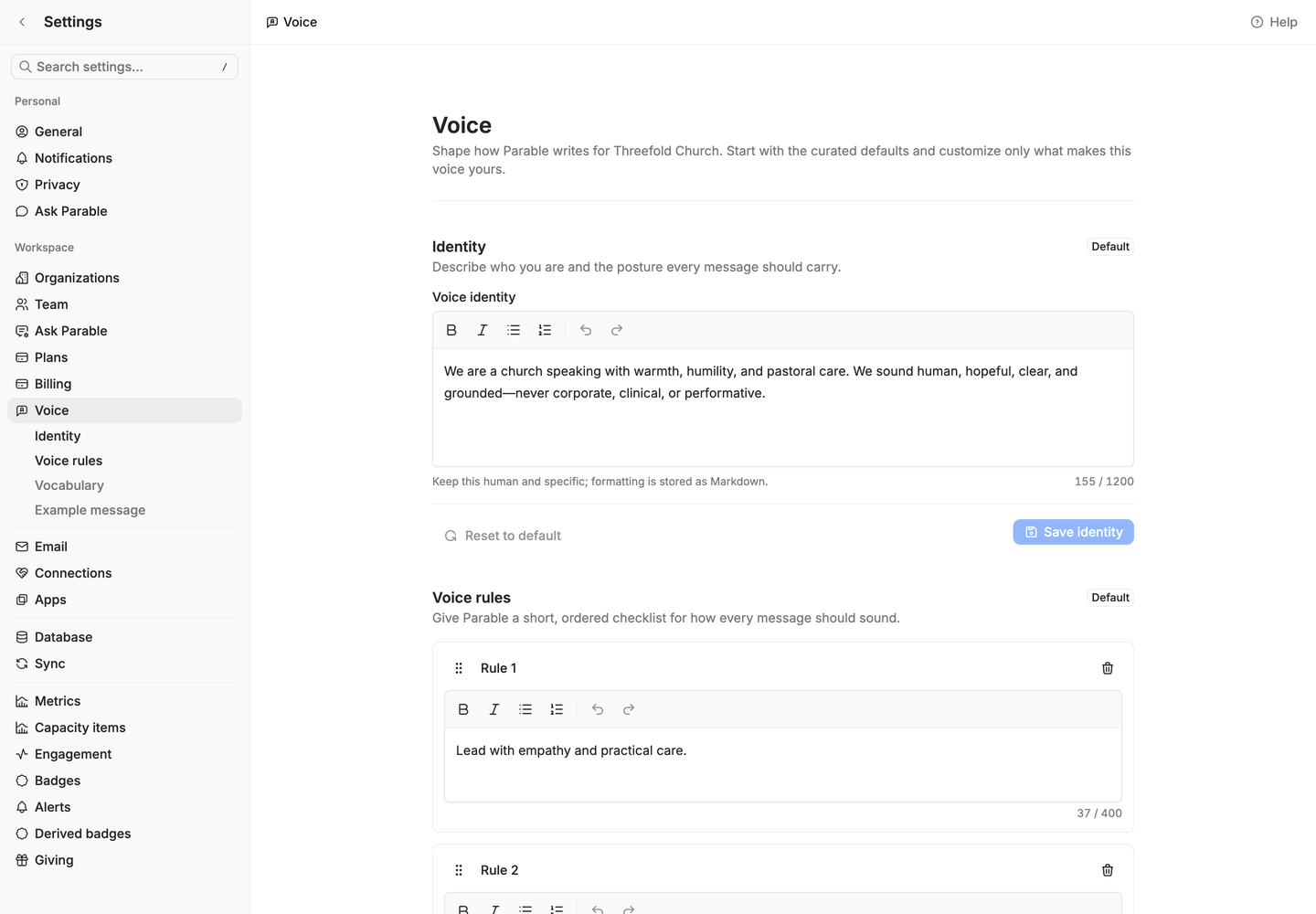
Task: Redo in the Rule 1 editor
Action: click(629, 709)
